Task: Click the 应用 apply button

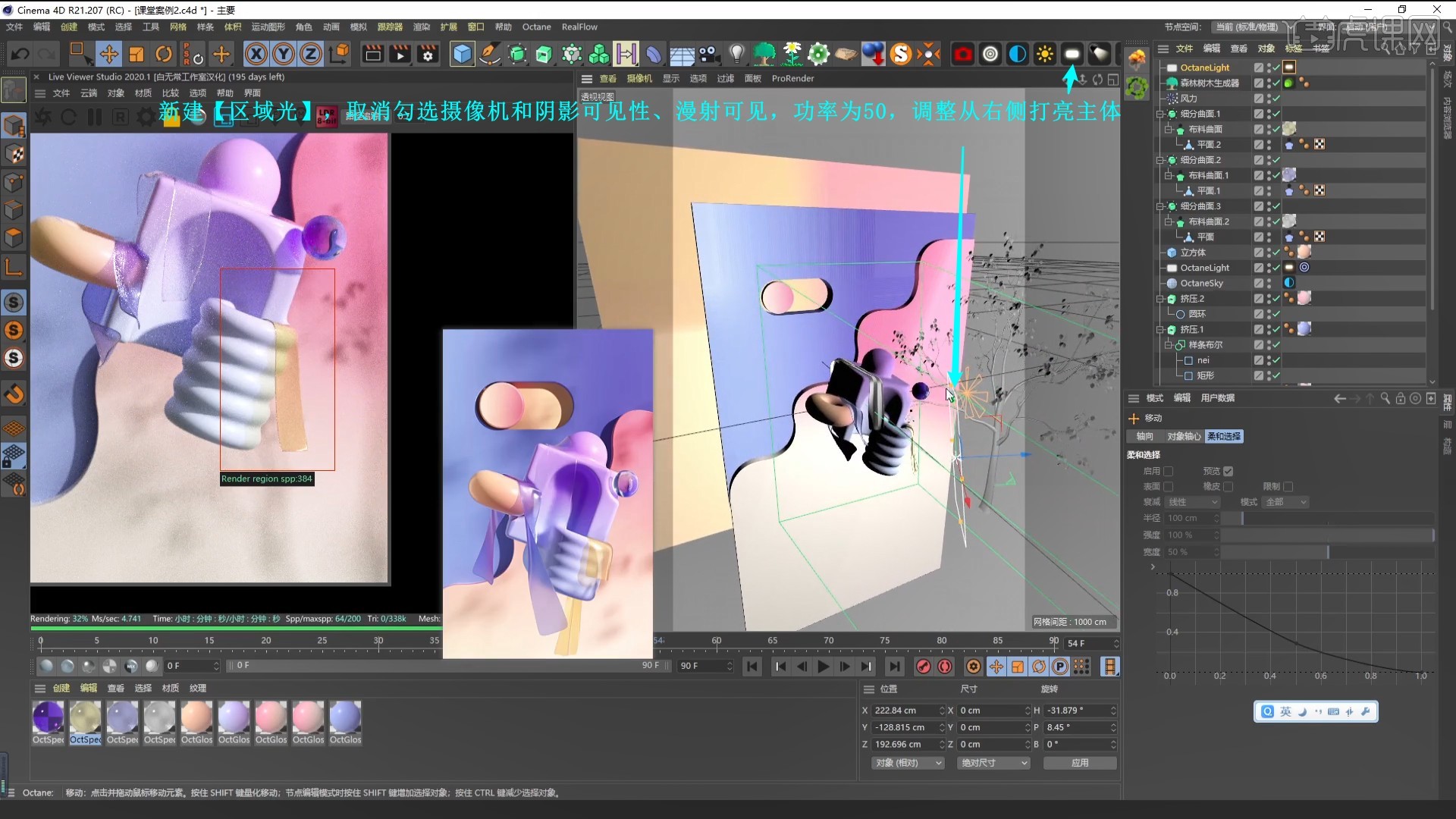Action: [1079, 763]
